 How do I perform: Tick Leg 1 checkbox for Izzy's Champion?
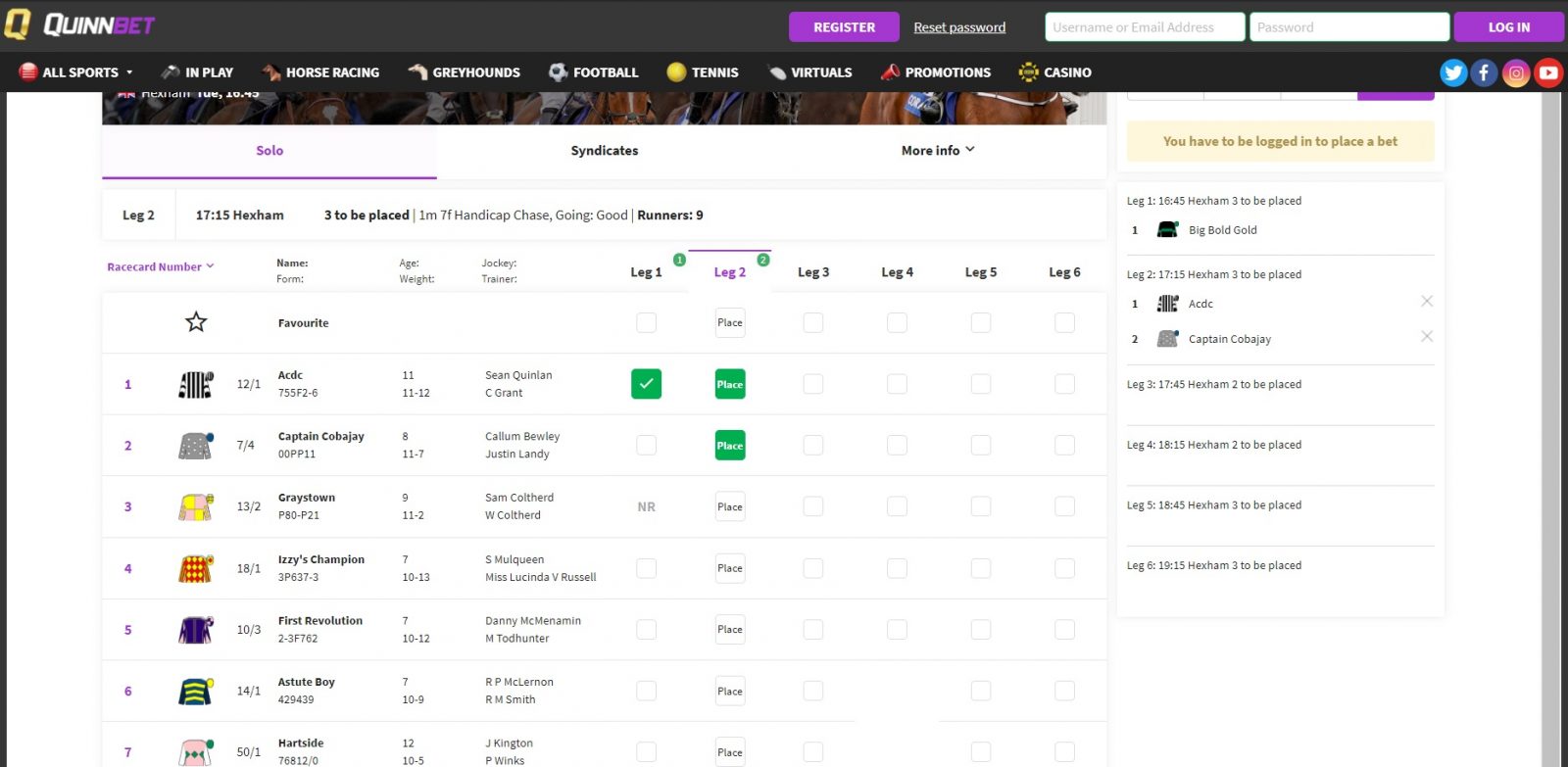click(x=646, y=568)
